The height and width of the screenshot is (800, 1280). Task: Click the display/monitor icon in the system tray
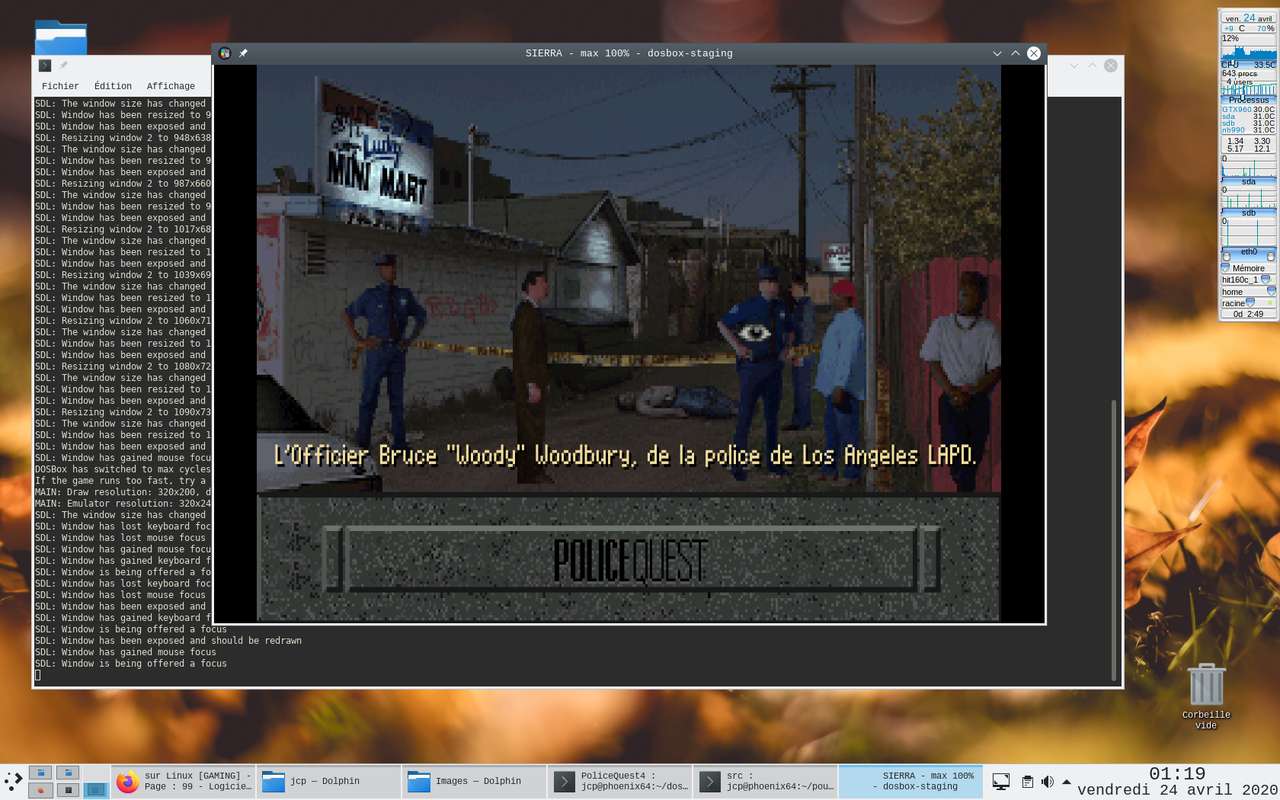(x=1001, y=782)
